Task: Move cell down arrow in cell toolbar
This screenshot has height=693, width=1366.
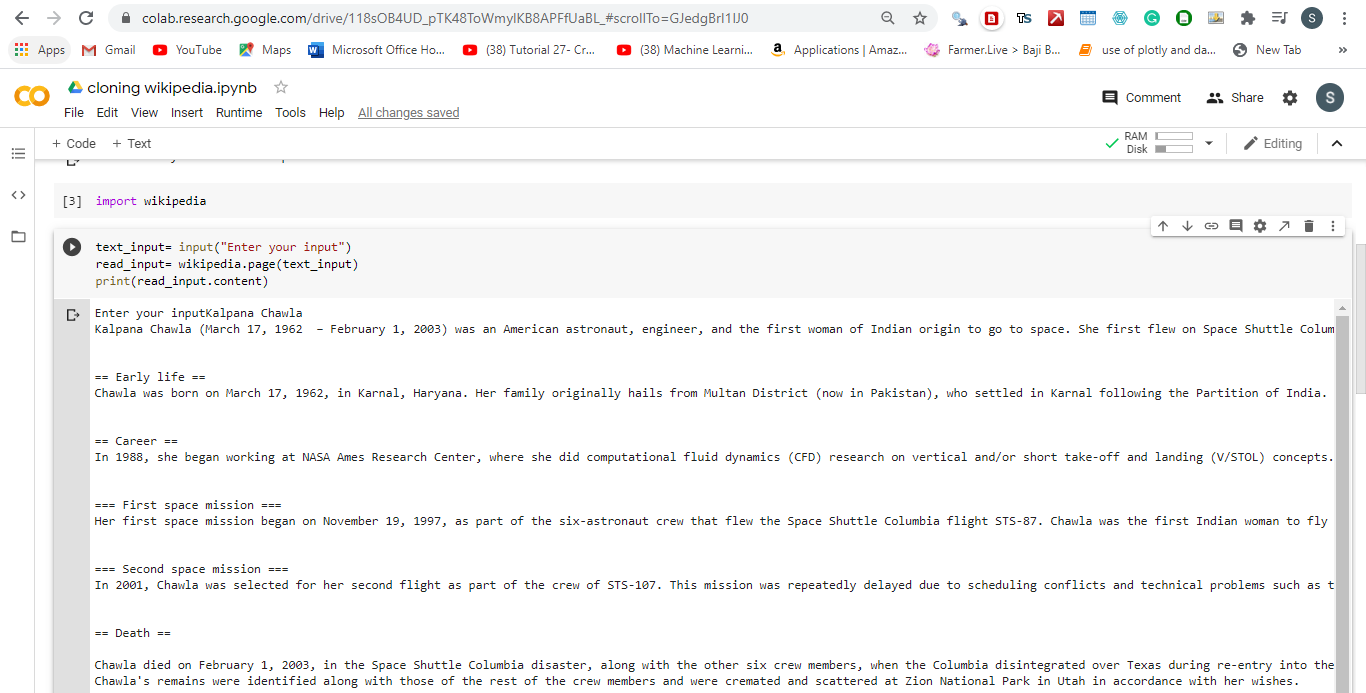Action: point(1187,226)
